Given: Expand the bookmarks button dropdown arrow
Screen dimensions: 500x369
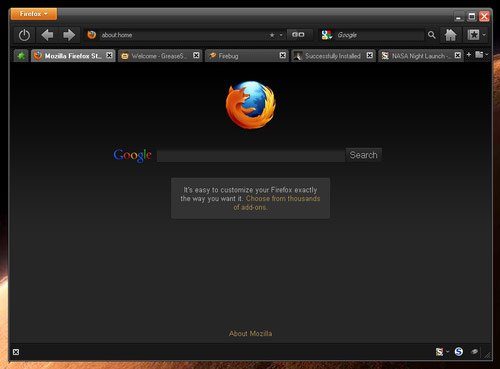Looking at the screenshot, I should (484, 35).
